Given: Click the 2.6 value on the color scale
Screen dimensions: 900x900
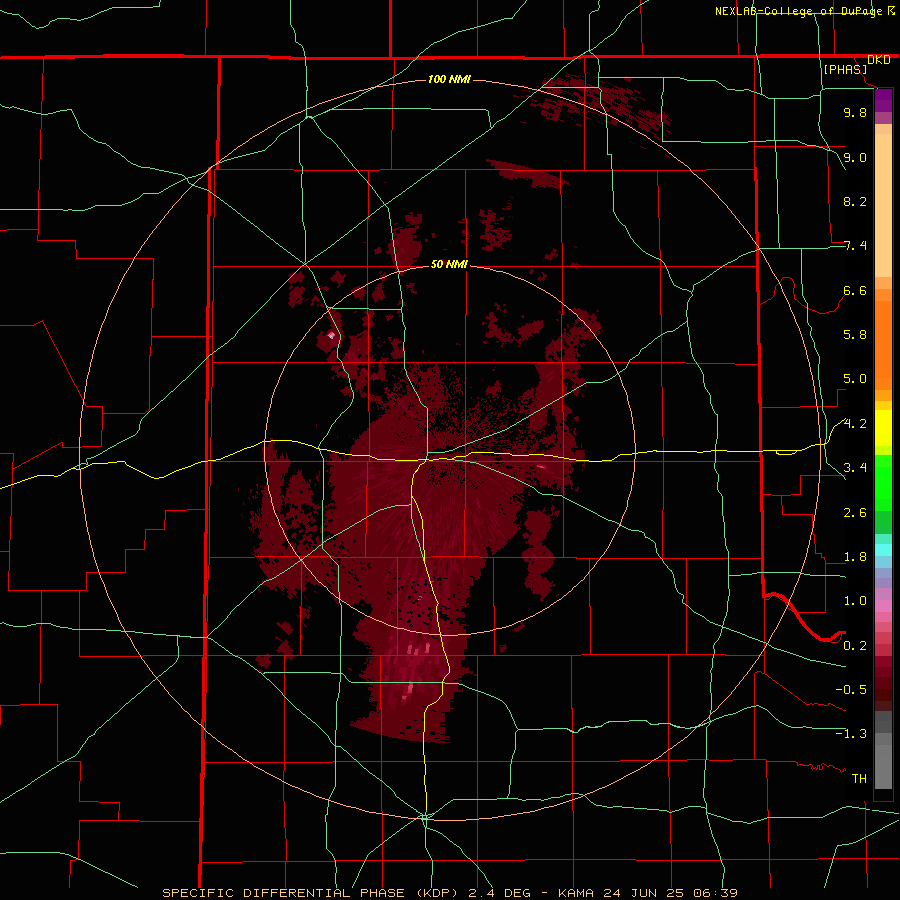Looking at the screenshot, I should [855, 513].
